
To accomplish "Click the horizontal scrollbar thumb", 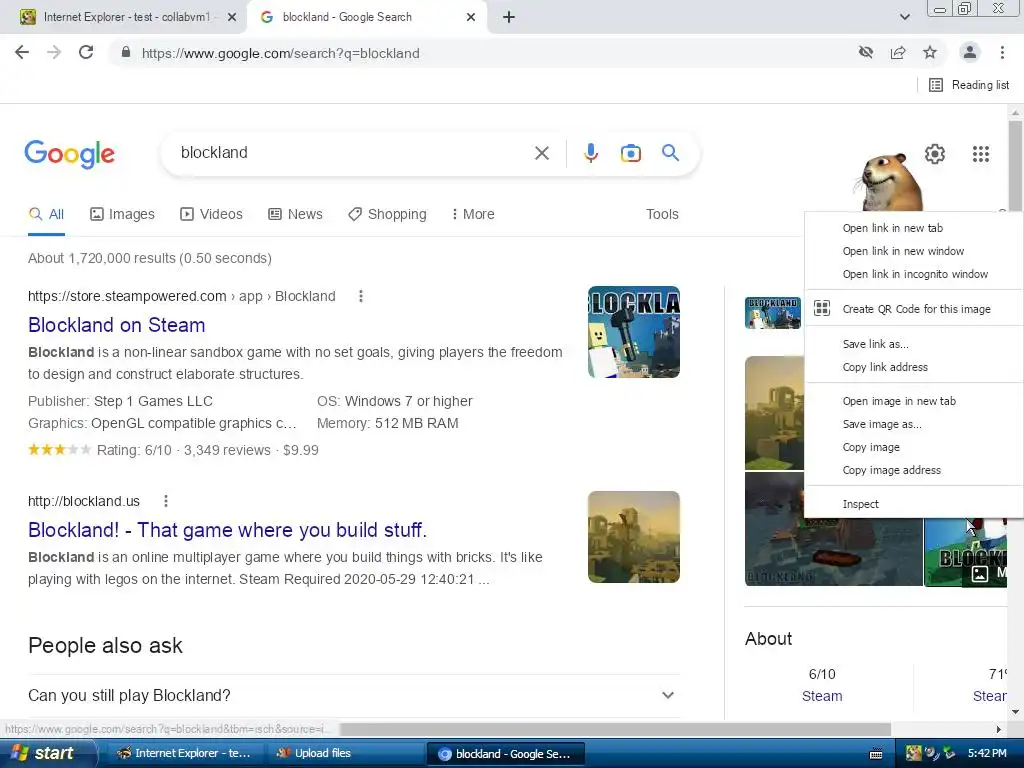I will 615,729.
